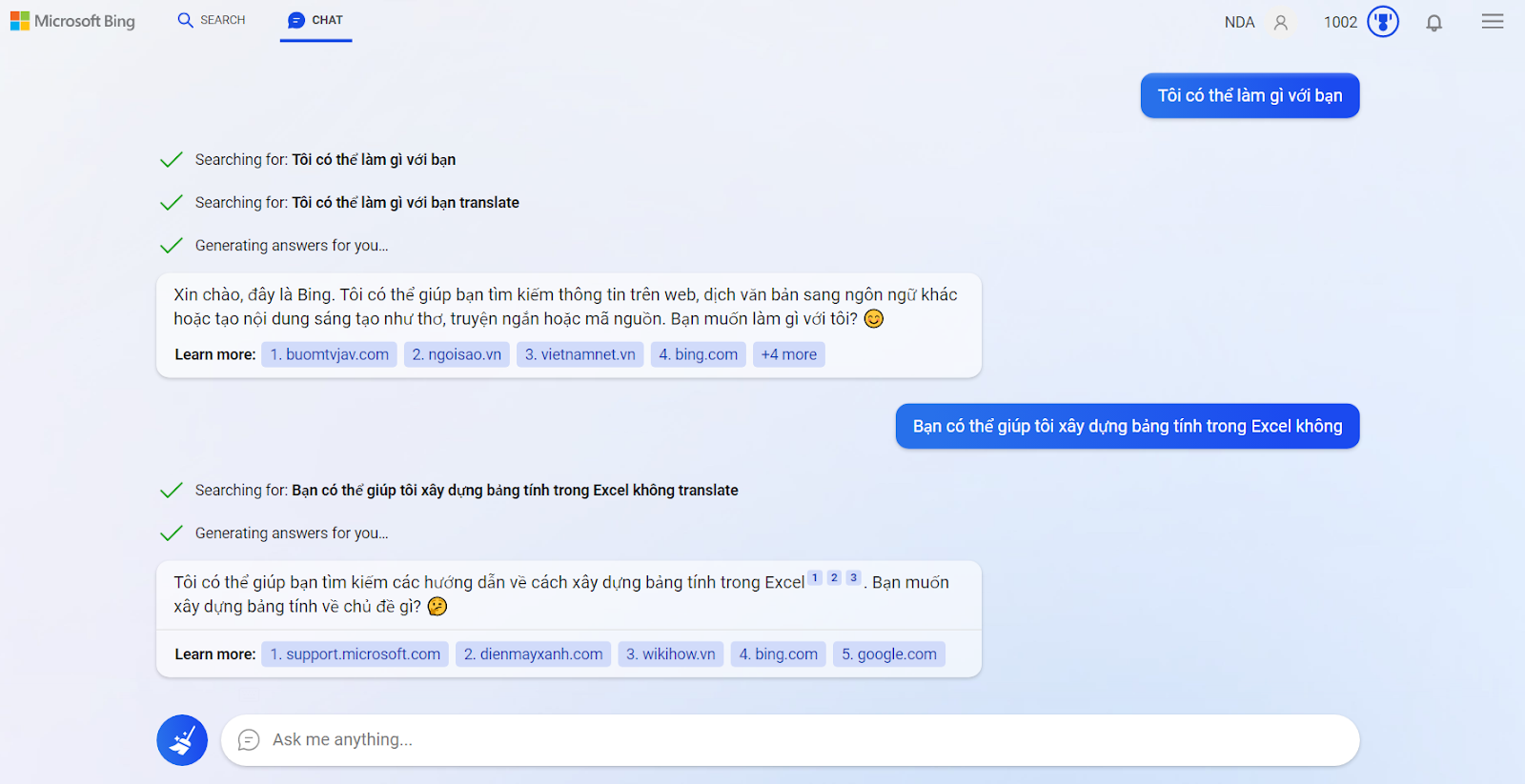1525x784 pixels.
Task: Click thinking emoji in second answer
Action: (437, 607)
